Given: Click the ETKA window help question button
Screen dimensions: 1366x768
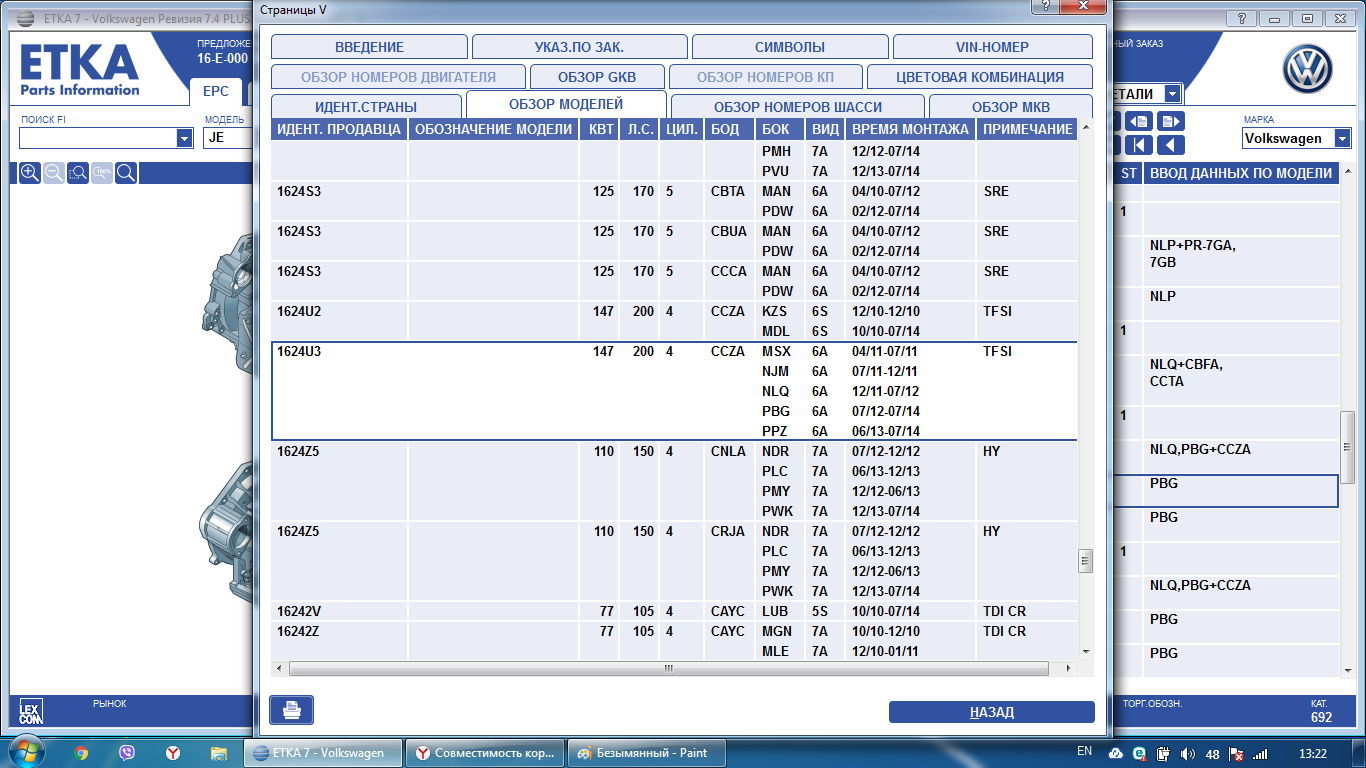Looking at the screenshot, I should pos(1242,18).
